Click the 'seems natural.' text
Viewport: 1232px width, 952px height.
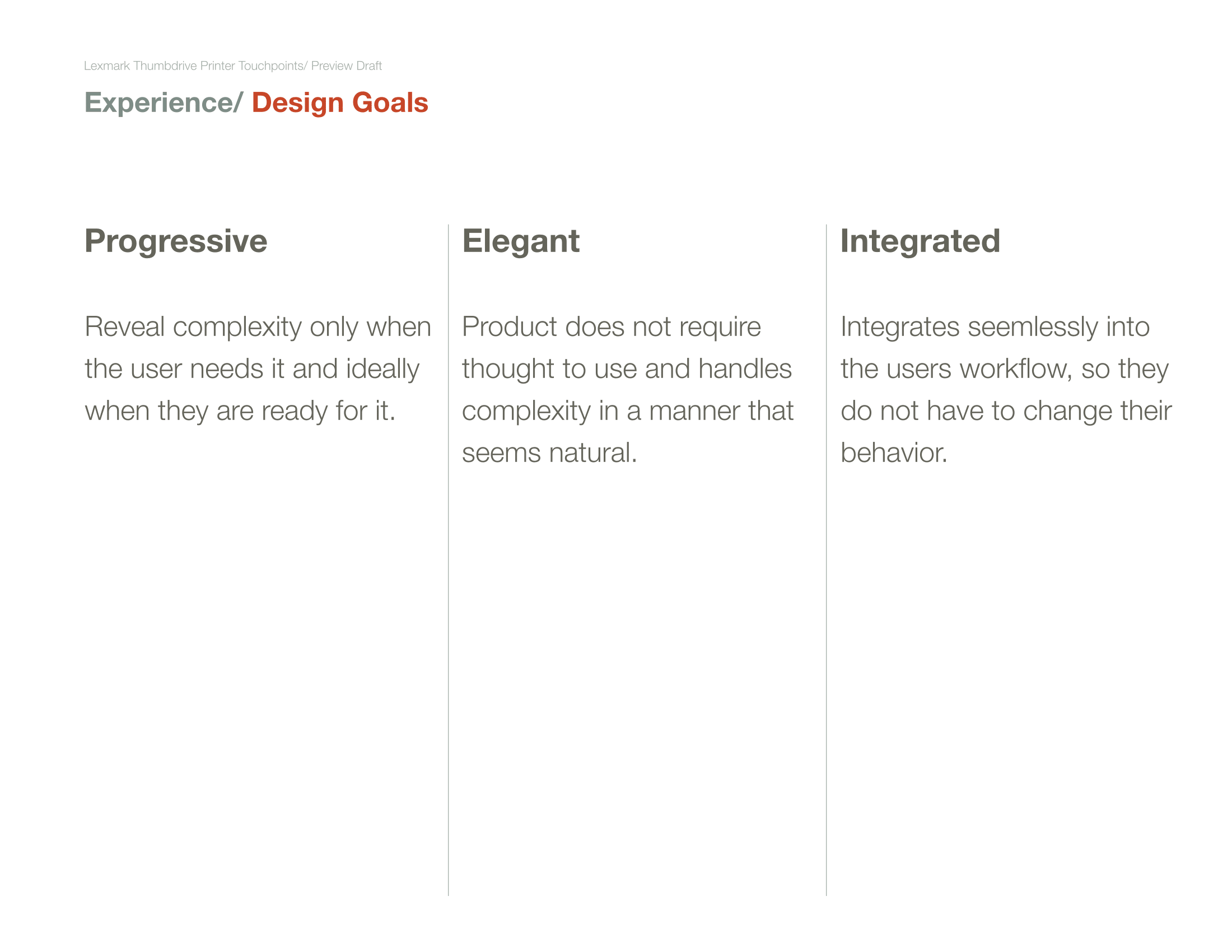(x=549, y=453)
